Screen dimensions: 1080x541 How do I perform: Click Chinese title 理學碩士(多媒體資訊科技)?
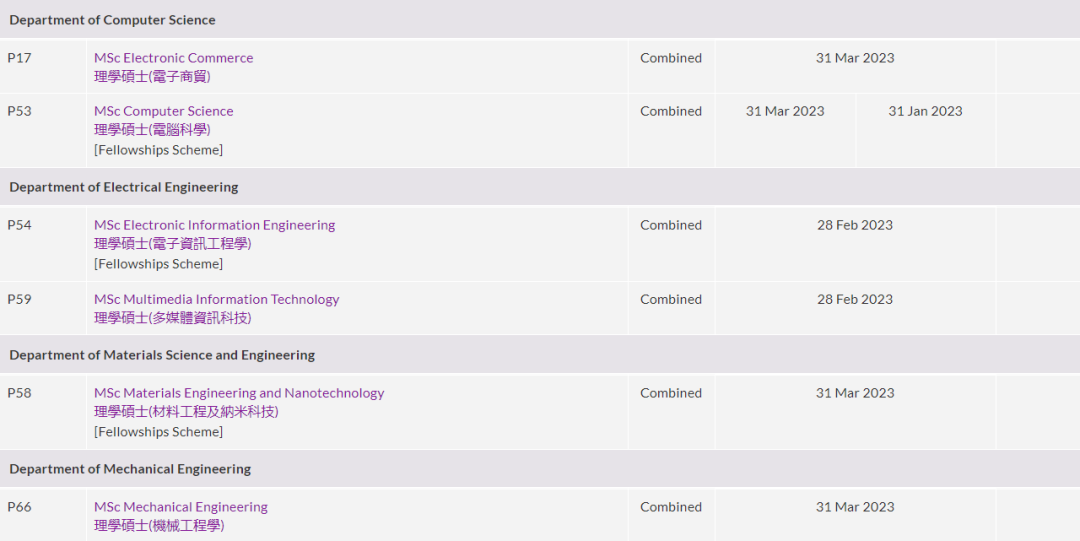point(172,317)
